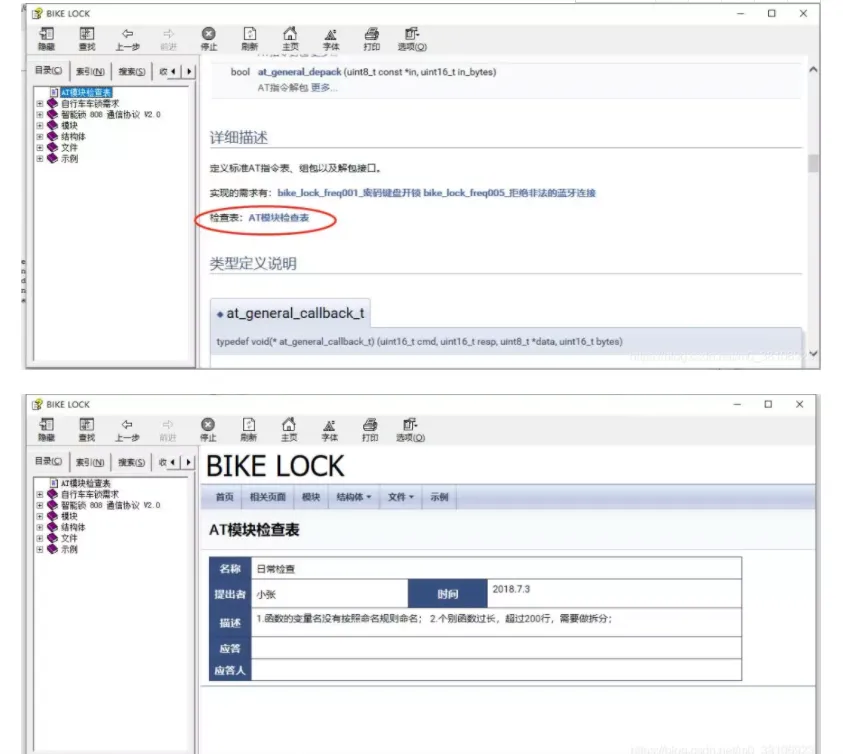Image resolution: width=843 pixels, height=754 pixels.
Task: Expand 自行车车锁需求 node in lower tree
Action: (40, 494)
